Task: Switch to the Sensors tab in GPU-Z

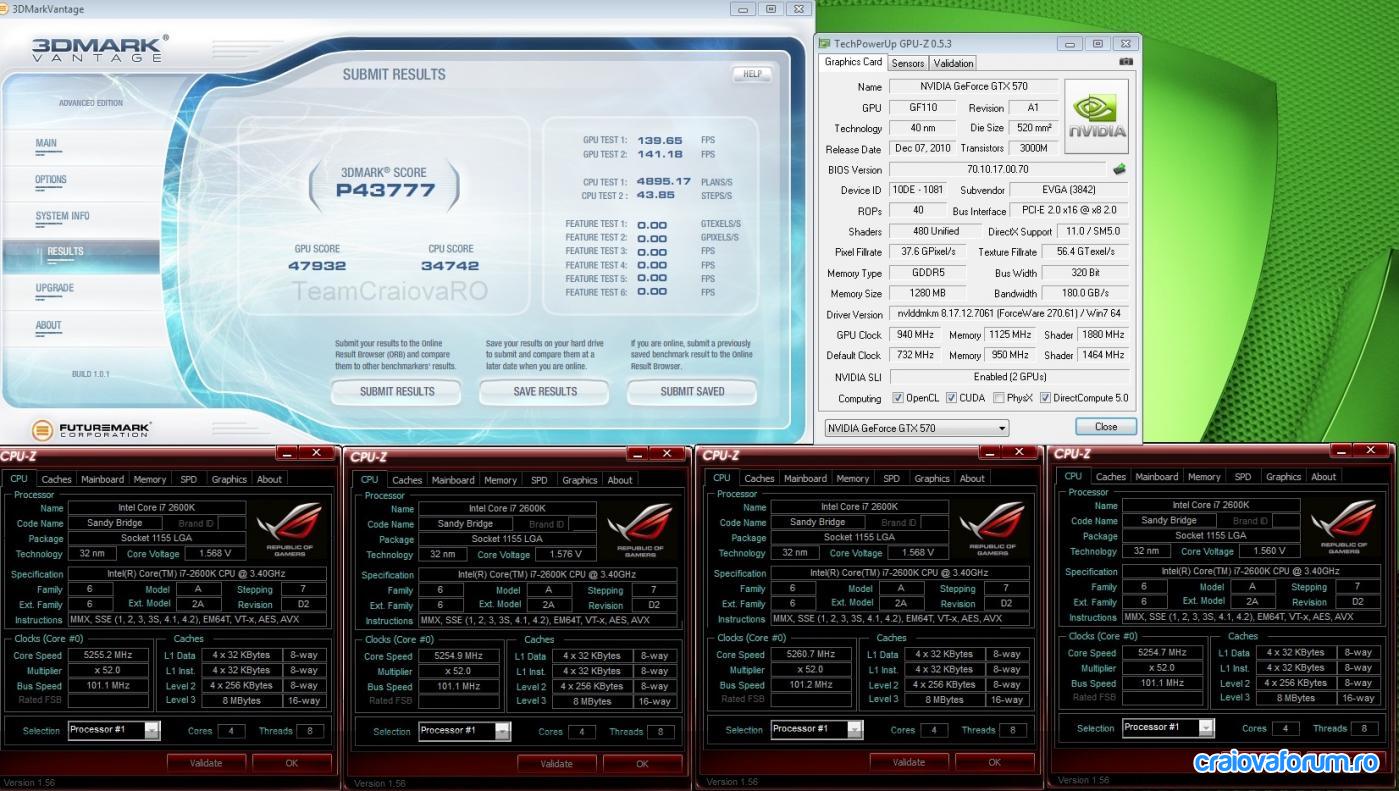Action: (908, 63)
